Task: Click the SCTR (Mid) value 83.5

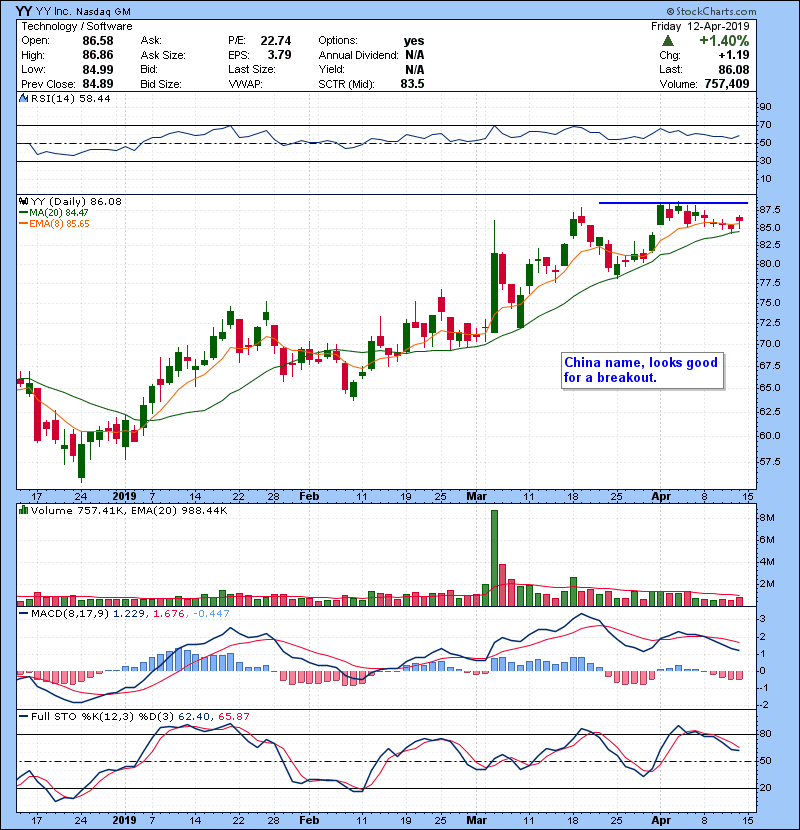Action: pyautogui.click(x=412, y=84)
